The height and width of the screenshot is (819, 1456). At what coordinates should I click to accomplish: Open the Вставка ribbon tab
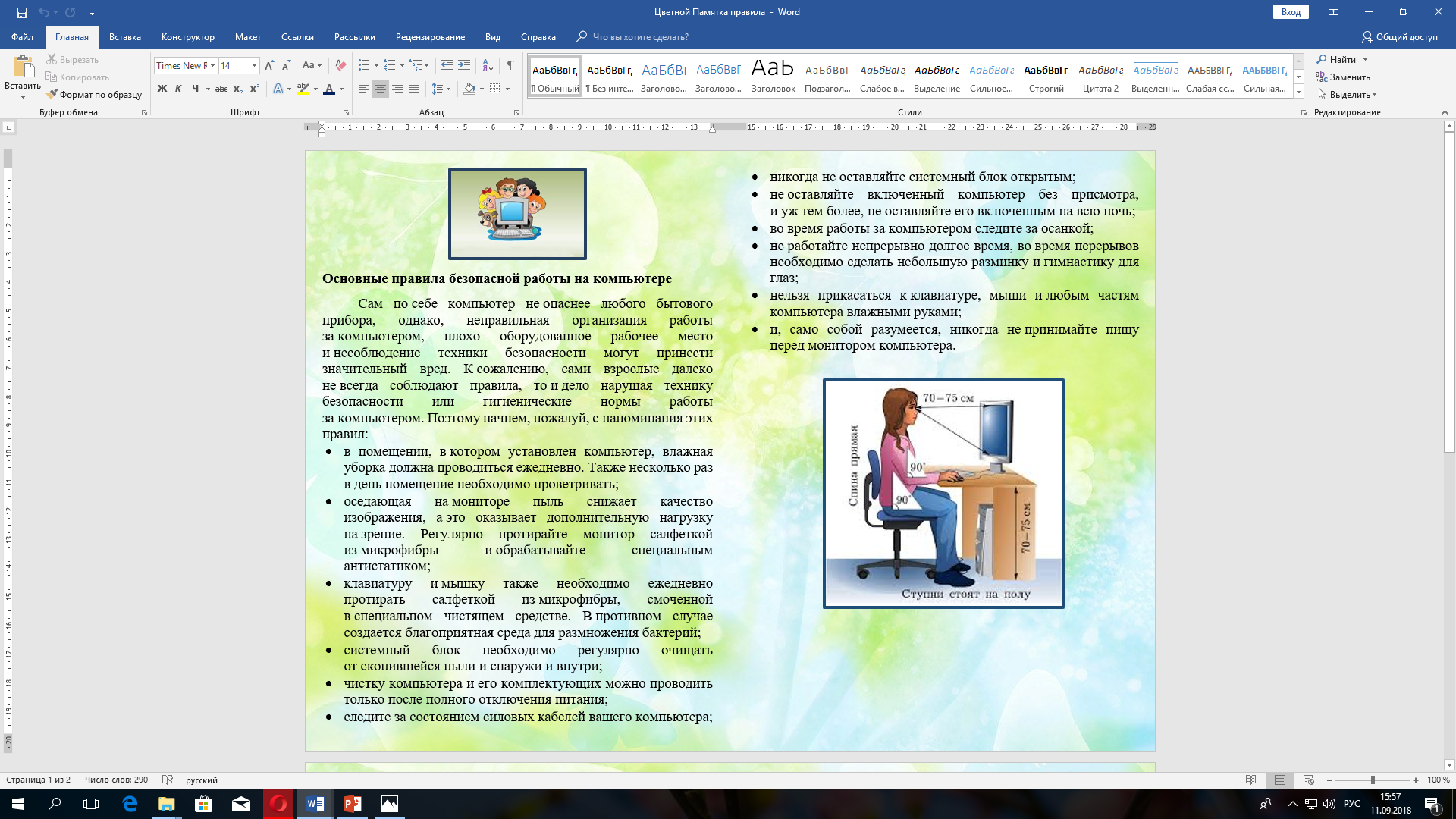pos(124,36)
